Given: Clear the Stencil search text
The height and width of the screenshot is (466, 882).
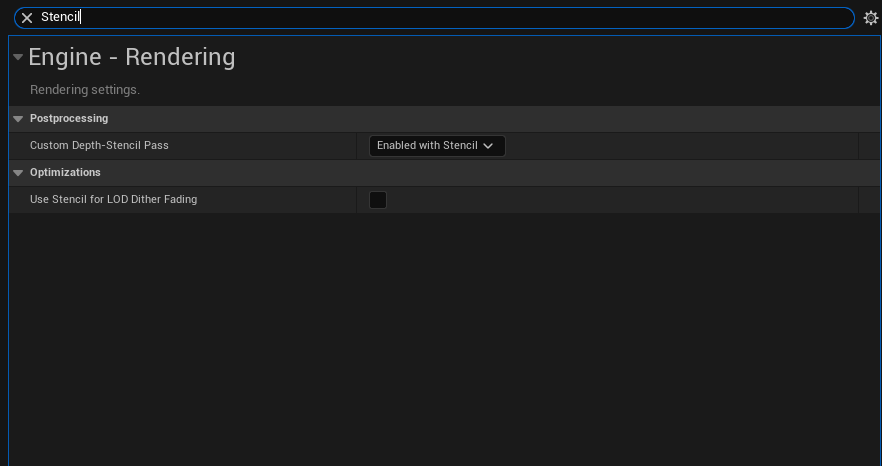Looking at the screenshot, I should point(26,18).
